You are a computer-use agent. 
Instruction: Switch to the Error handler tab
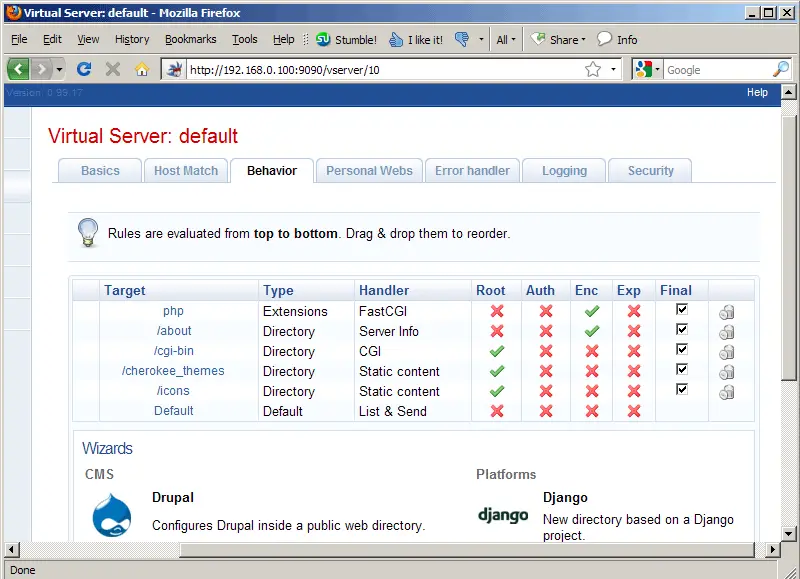click(x=472, y=170)
